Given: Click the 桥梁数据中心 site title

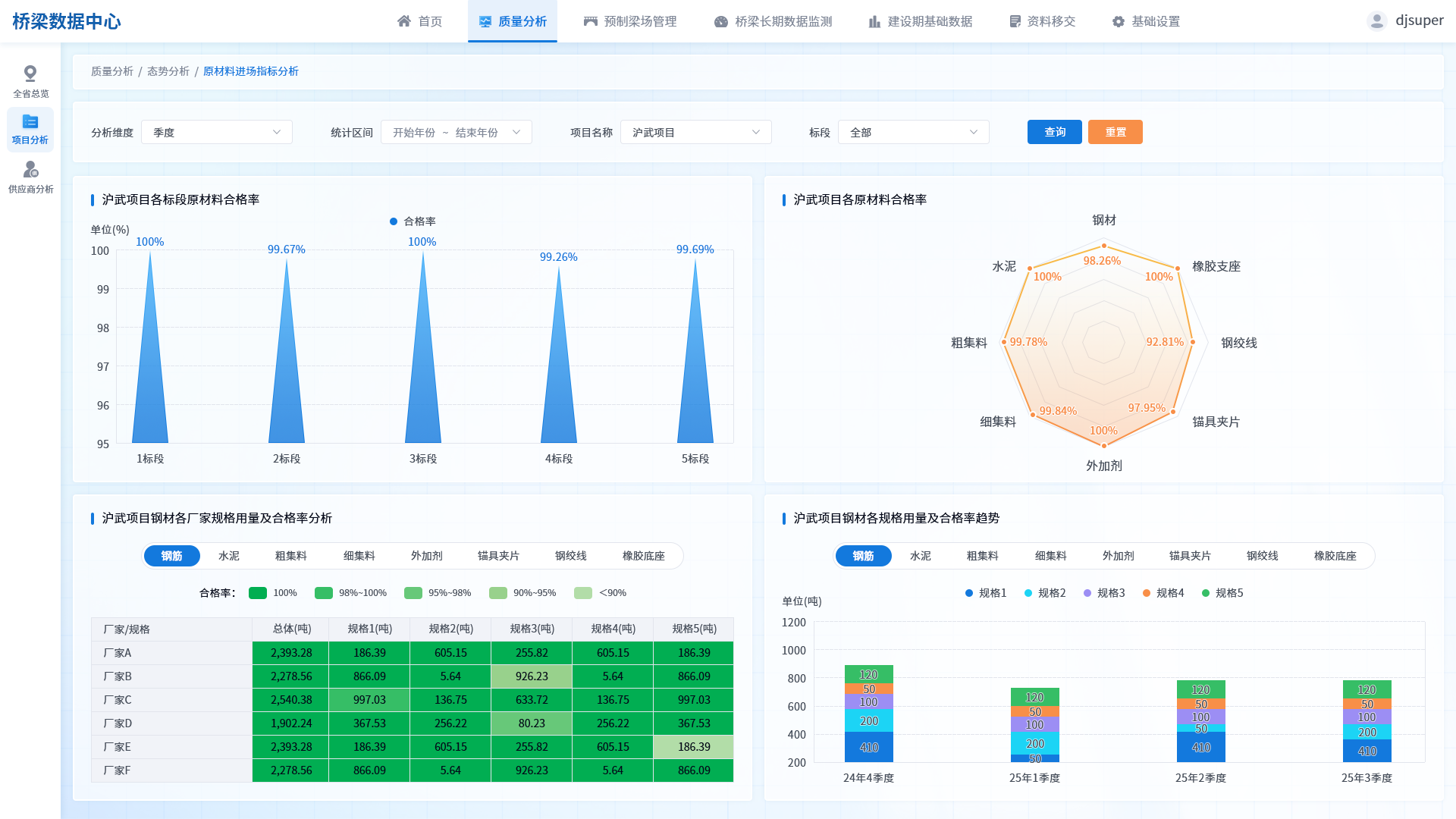Looking at the screenshot, I should [x=67, y=21].
